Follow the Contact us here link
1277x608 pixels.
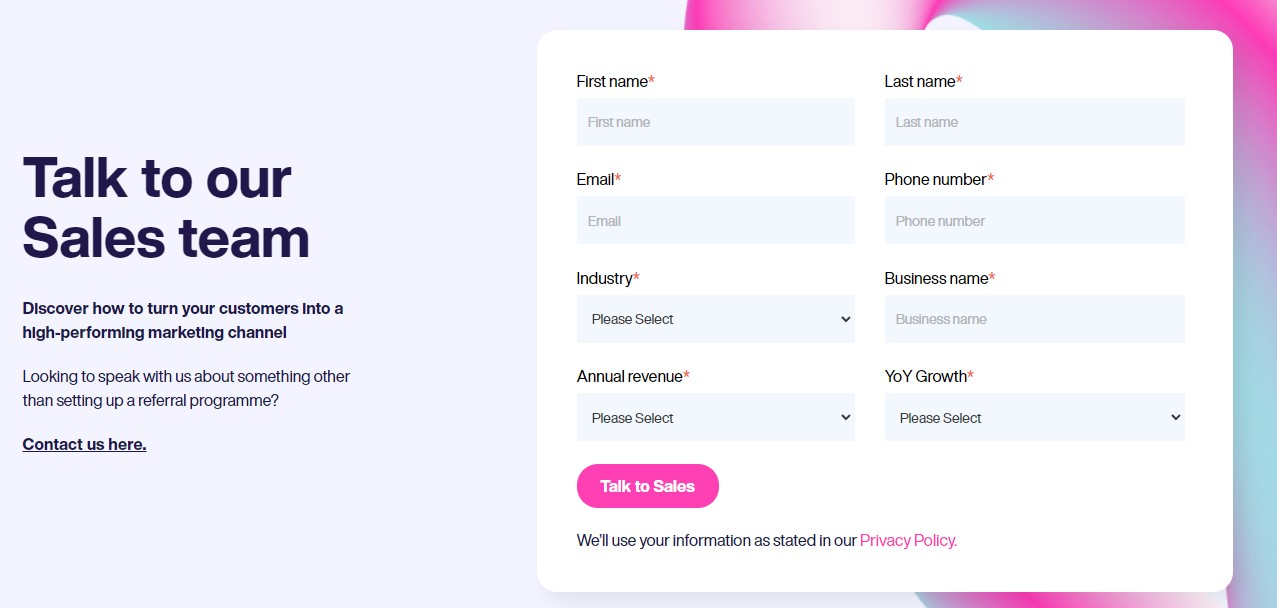coord(84,444)
